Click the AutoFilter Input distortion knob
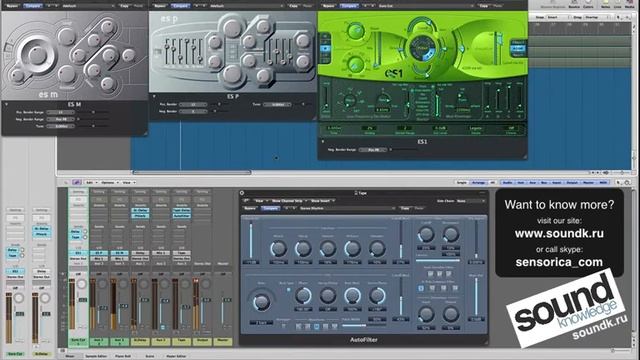 pos(426,314)
